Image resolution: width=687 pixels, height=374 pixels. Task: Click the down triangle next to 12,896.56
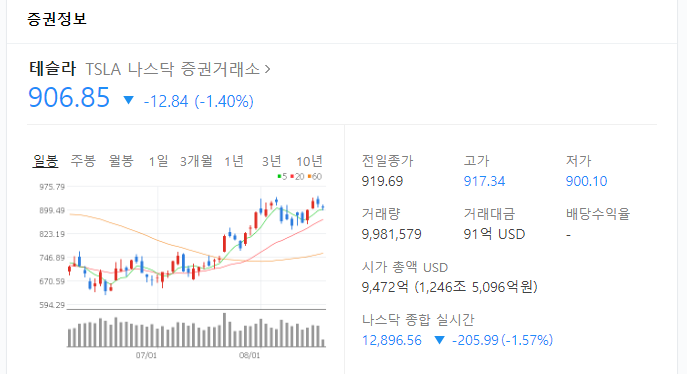tap(439, 340)
